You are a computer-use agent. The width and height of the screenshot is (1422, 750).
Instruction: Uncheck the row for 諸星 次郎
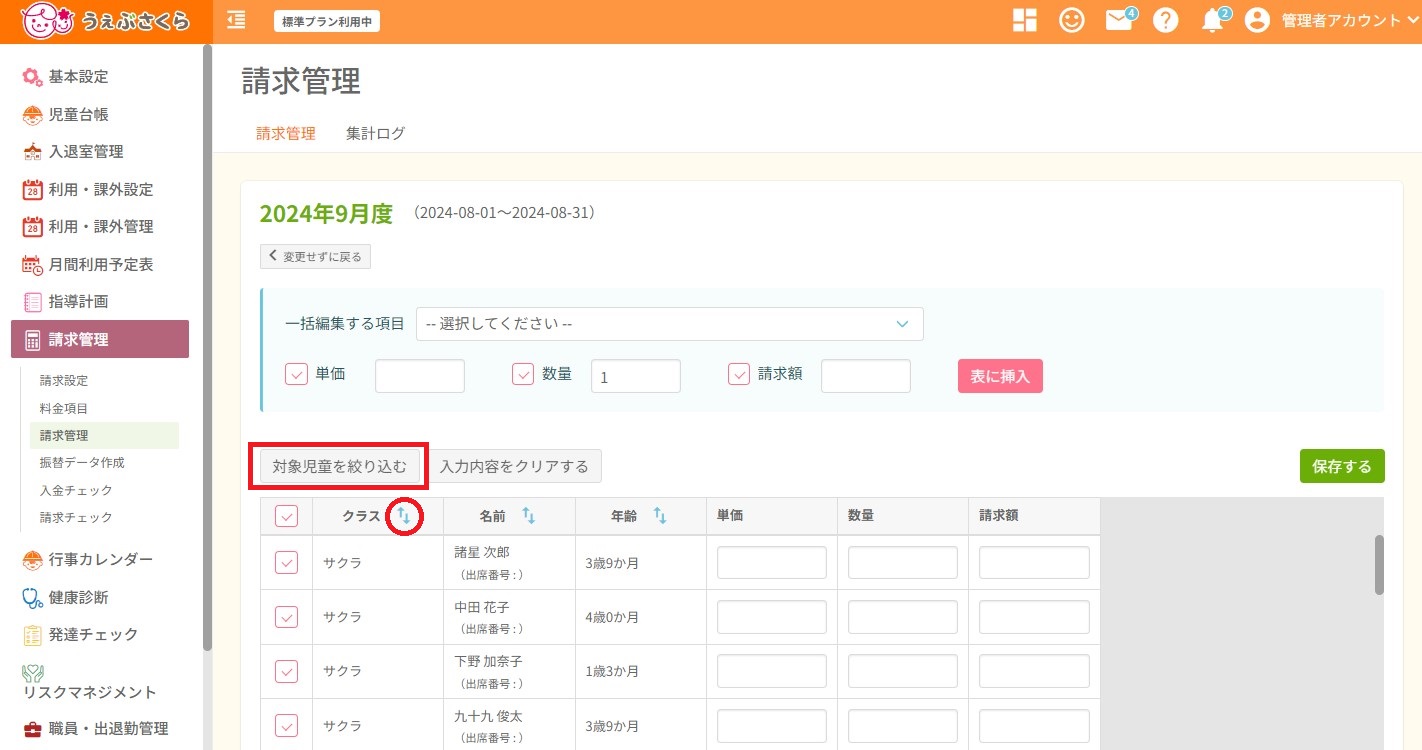(286, 563)
